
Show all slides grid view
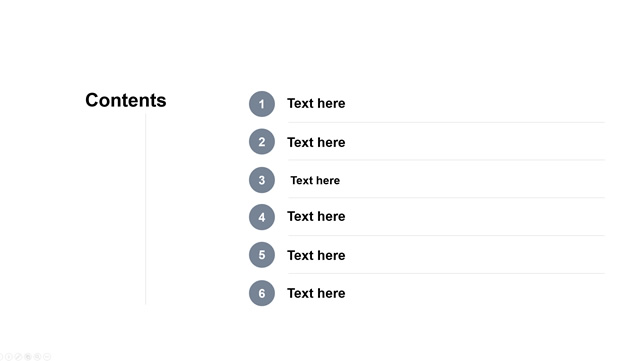[28, 357]
